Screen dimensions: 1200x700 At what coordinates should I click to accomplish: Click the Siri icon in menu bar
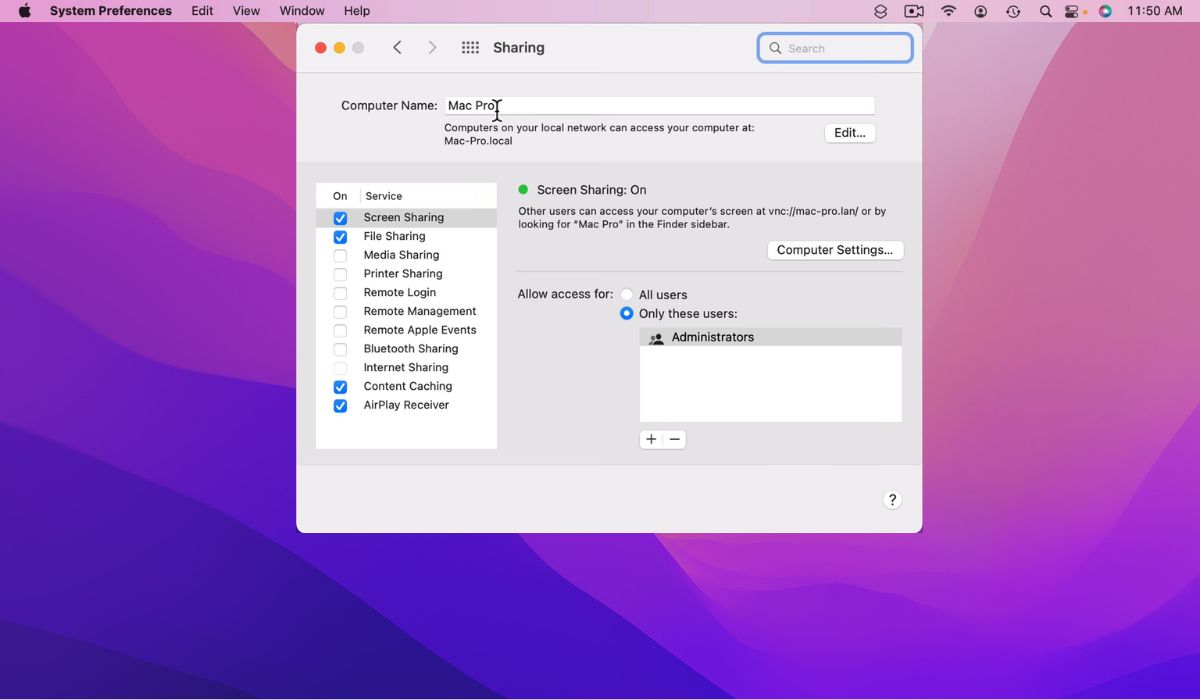coord(1105,11)
